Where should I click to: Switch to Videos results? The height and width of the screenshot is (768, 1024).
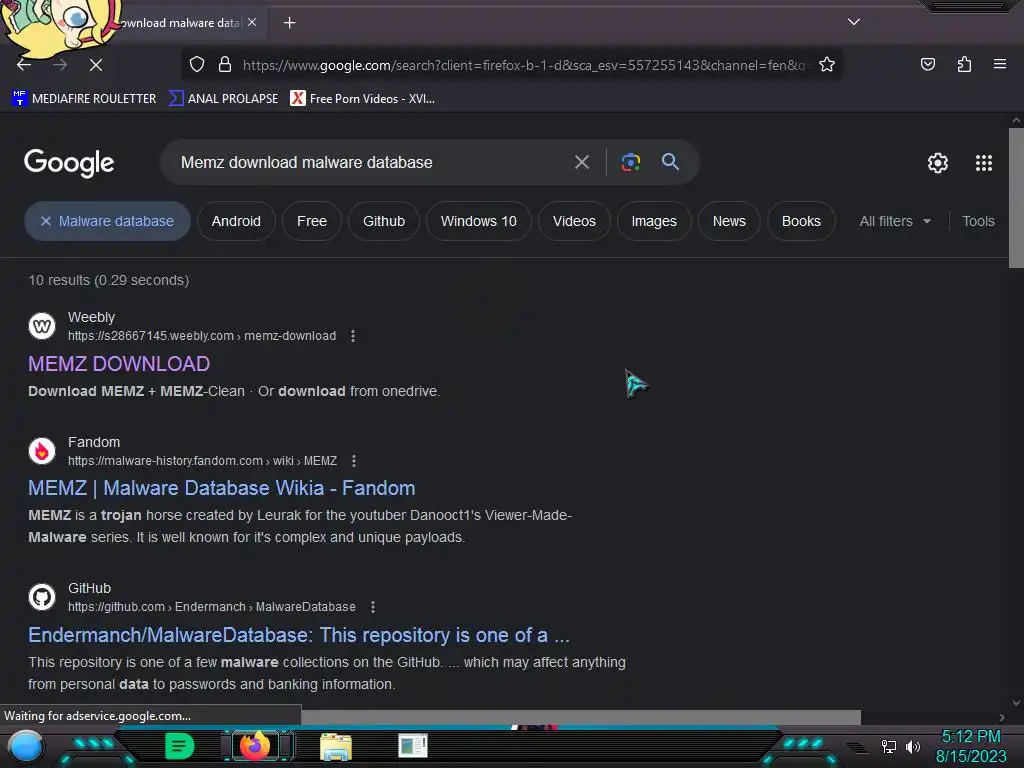574,221
